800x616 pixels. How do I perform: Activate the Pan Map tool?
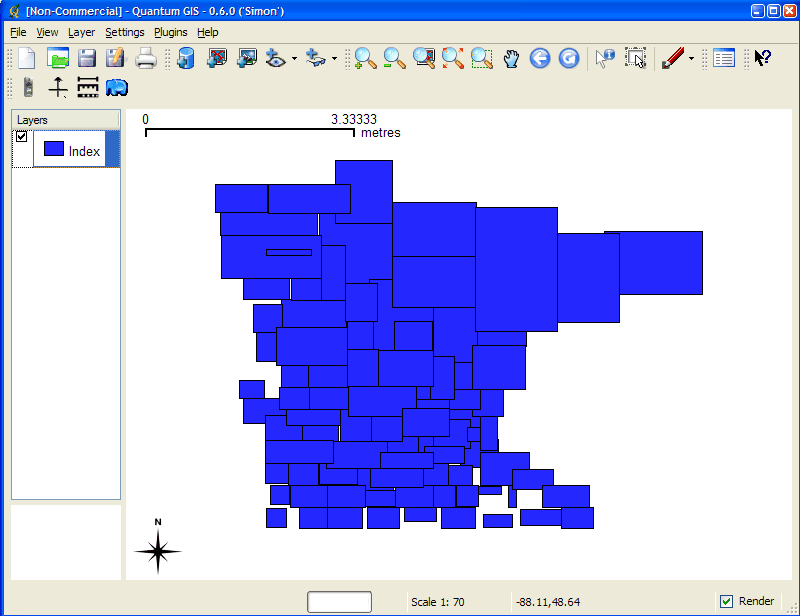tap(511, 58)
